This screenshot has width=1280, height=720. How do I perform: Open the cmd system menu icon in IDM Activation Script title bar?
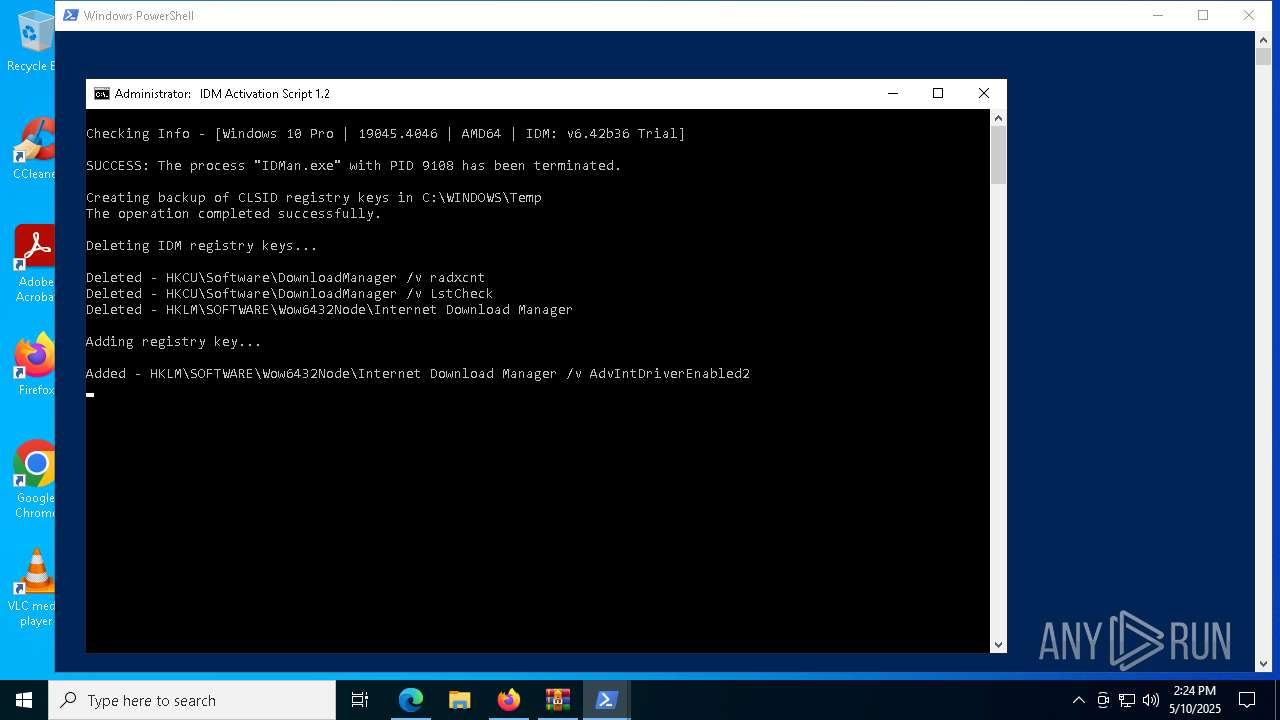coord(102,94)
